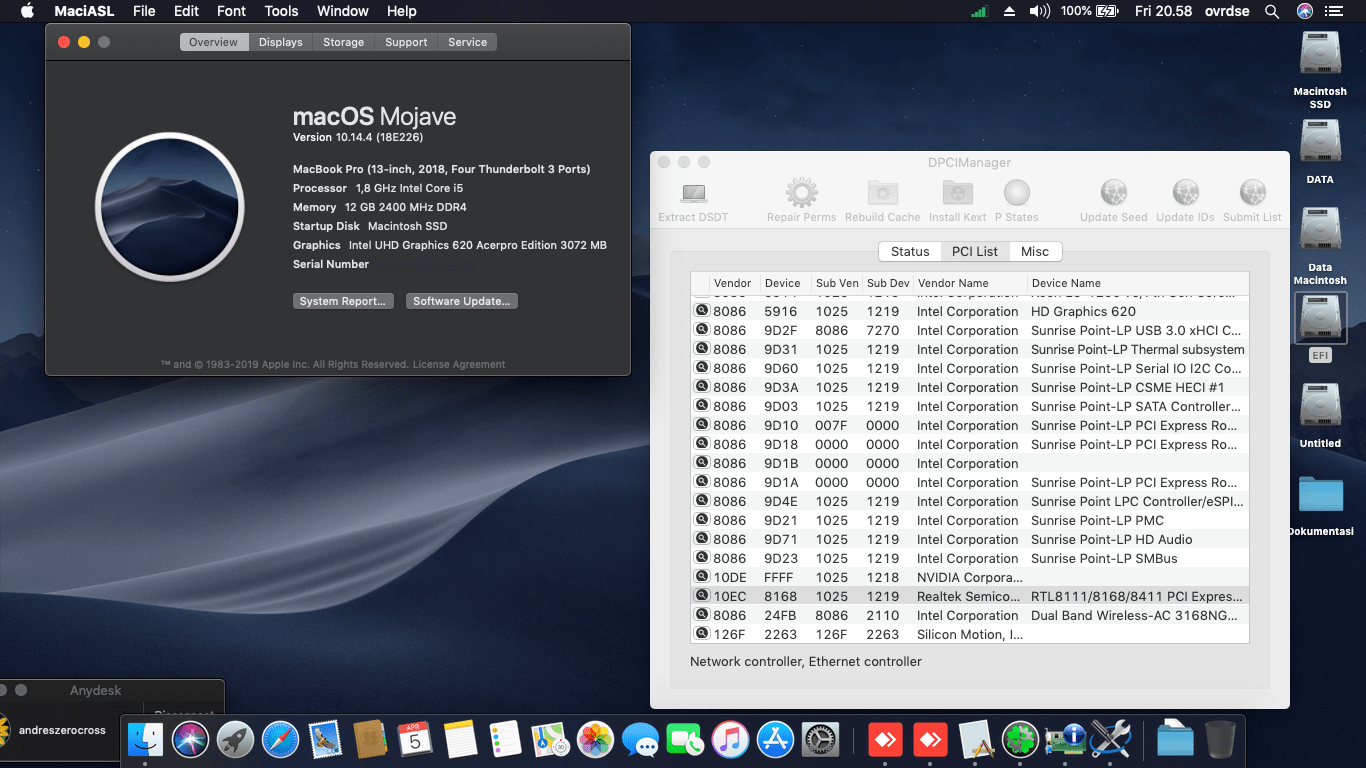This screenshot has height=768, width=1366.
Task: Select the 'Sunrise Point-LP SMBus' row
Action: coord(970,558)
